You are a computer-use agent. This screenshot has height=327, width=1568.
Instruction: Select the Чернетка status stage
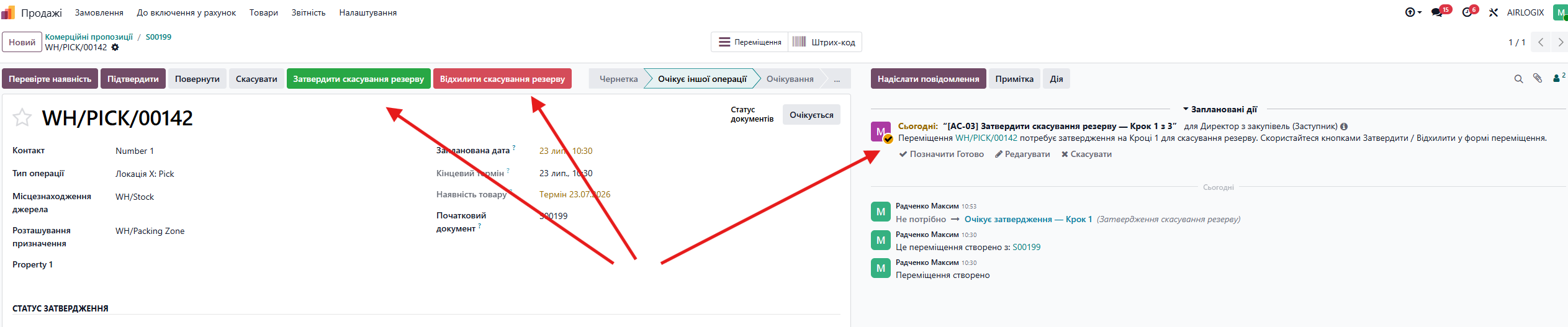(618, 79)
